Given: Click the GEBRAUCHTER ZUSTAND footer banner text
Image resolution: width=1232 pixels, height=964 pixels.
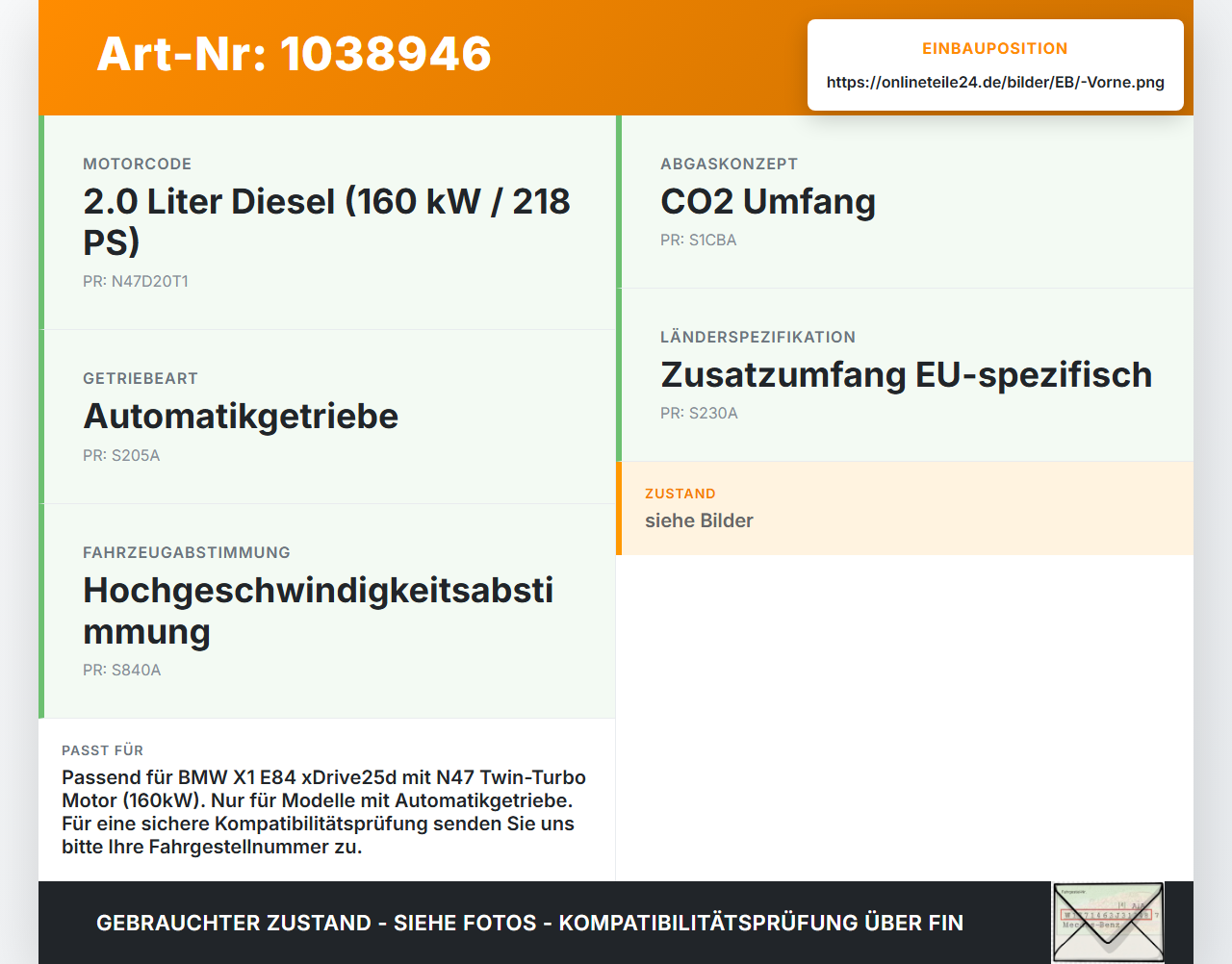Looking at the screenshot, I should pos(529,923).
